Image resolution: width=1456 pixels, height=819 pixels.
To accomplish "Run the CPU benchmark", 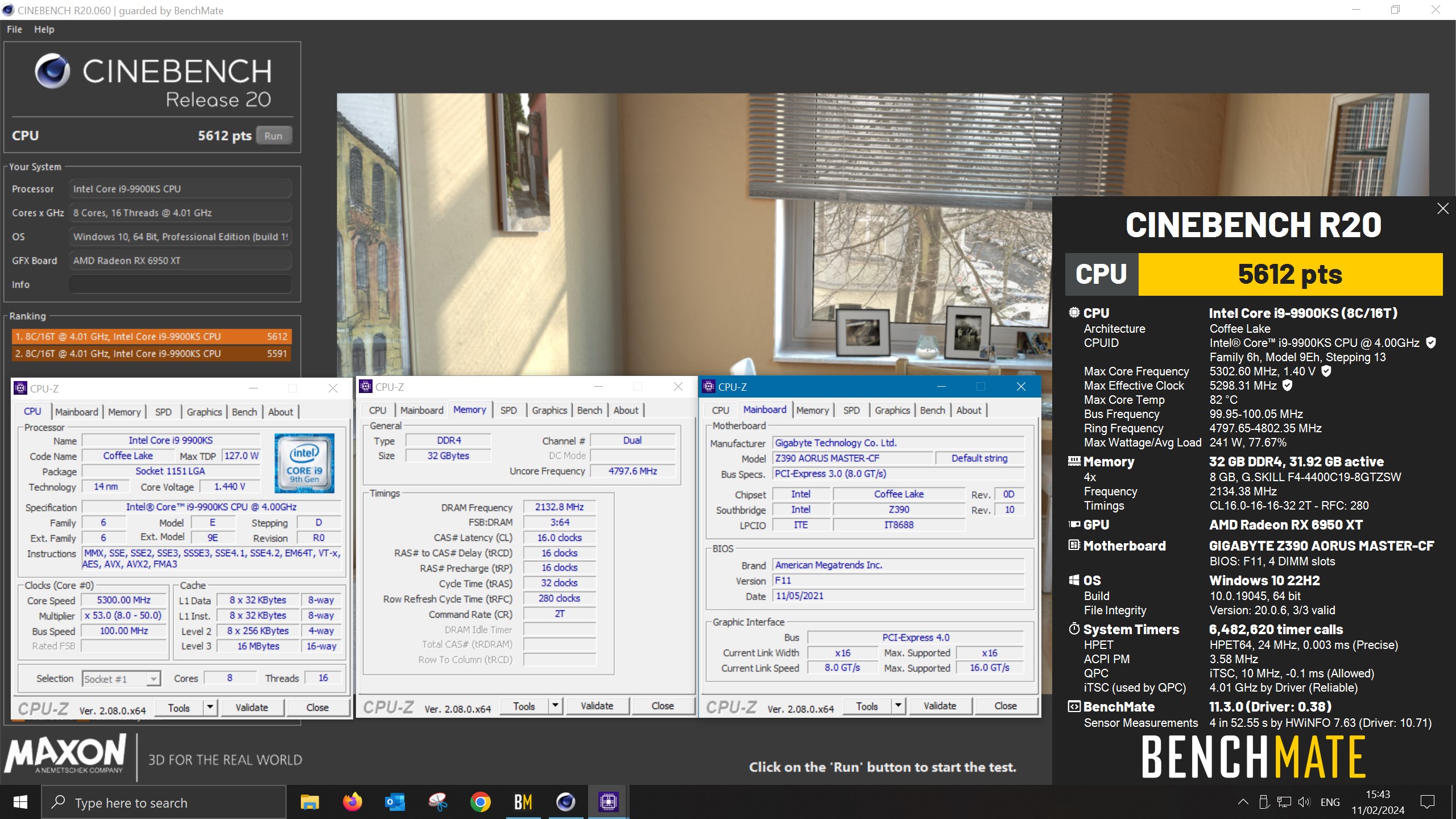I will tap(274, 136).
